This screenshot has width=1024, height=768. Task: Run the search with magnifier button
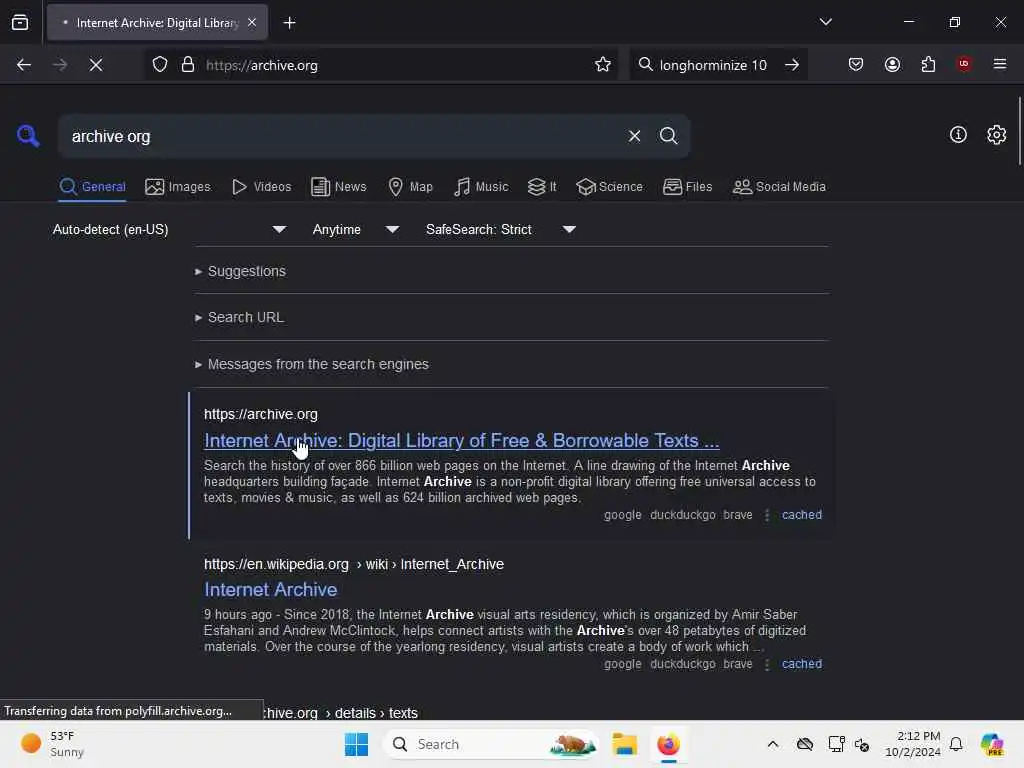669,136
